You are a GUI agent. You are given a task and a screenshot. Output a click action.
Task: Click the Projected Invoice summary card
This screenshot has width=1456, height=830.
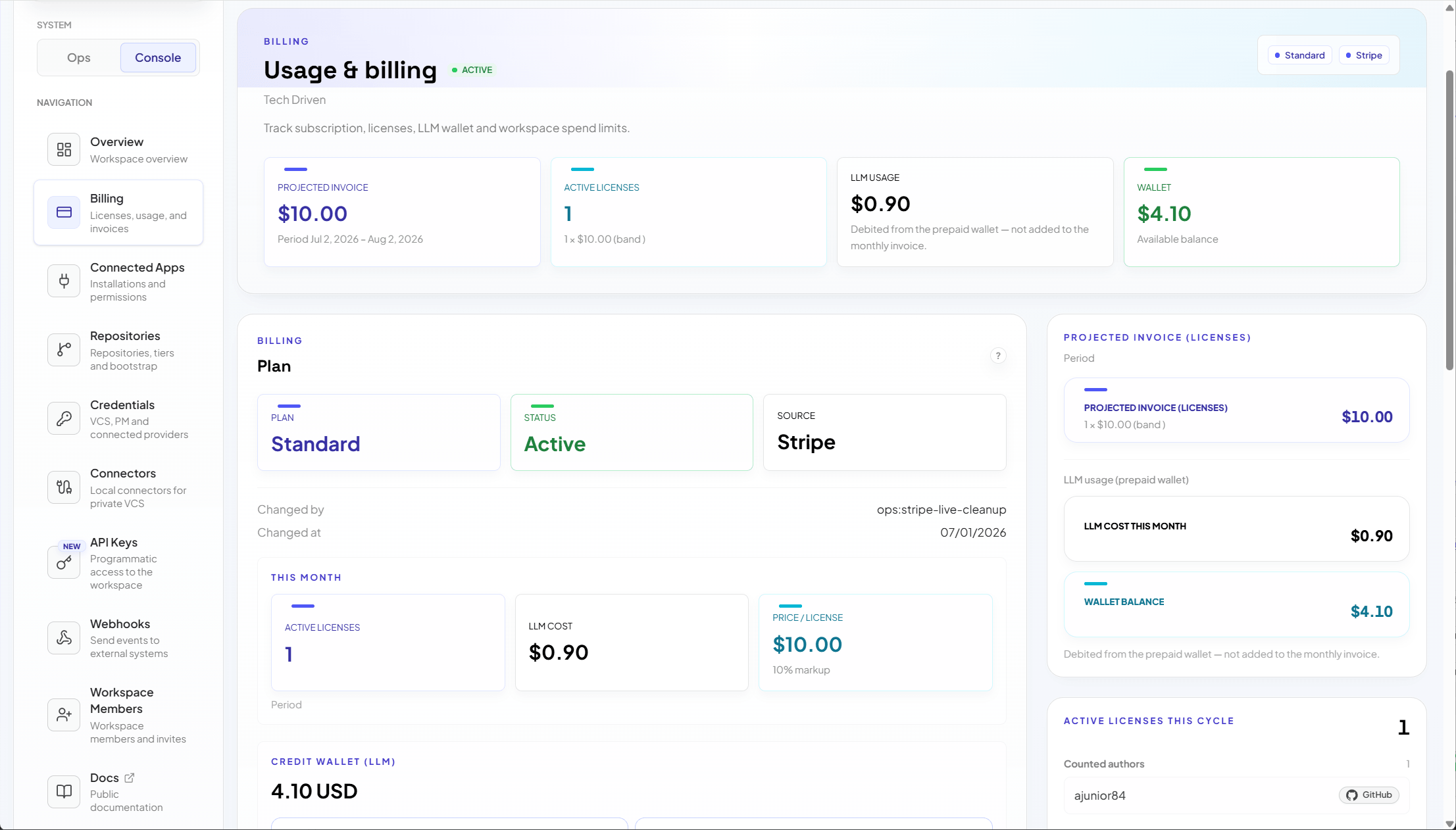402,212
